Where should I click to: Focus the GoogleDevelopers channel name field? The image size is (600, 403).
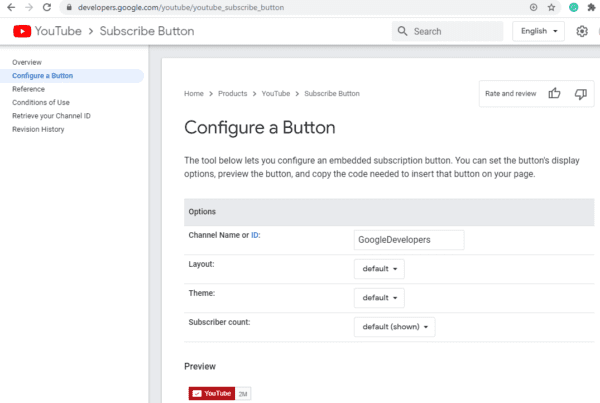[409, 240]
